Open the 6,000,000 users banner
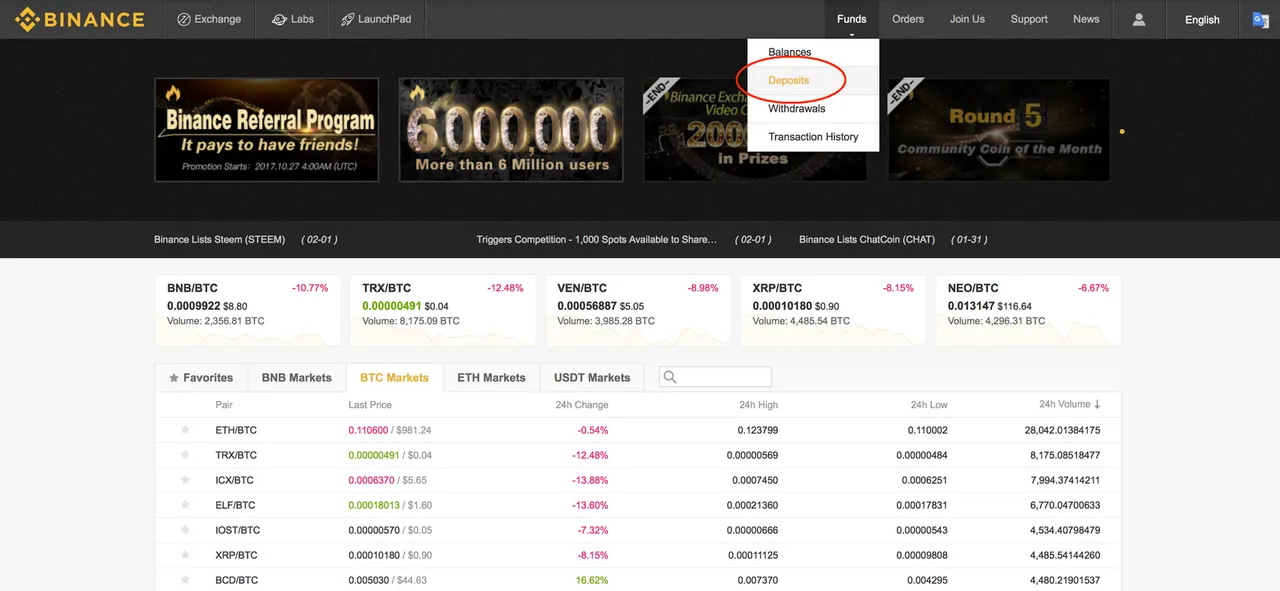The image size is (1280, 591). [511, 130]
